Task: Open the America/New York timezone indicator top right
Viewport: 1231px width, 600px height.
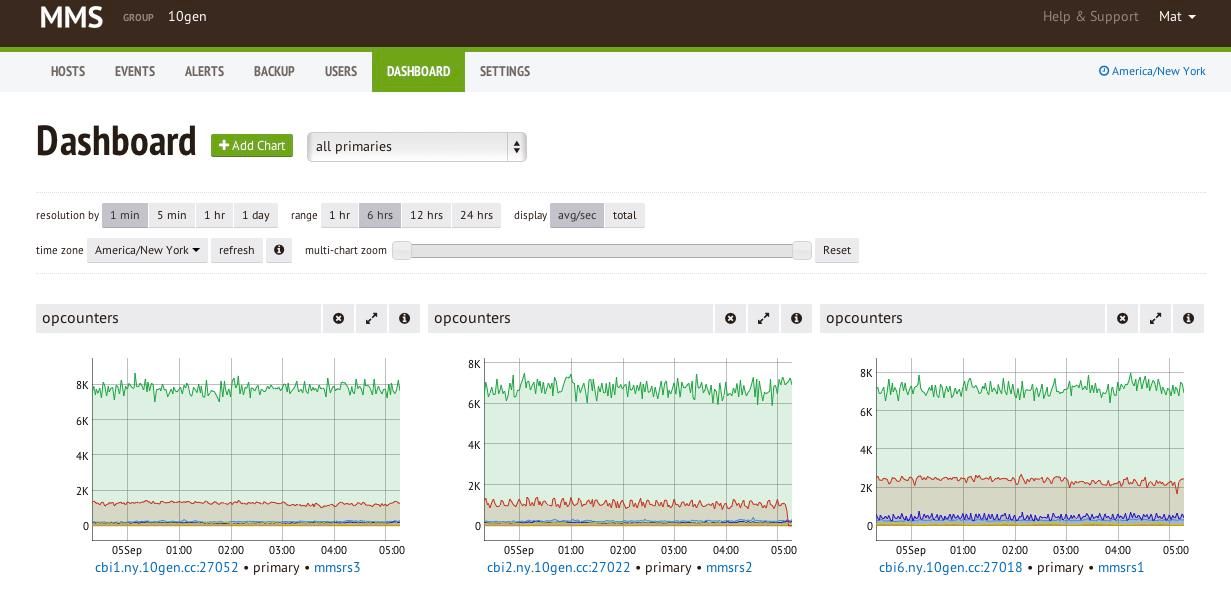Action: tap(1152, 71)
